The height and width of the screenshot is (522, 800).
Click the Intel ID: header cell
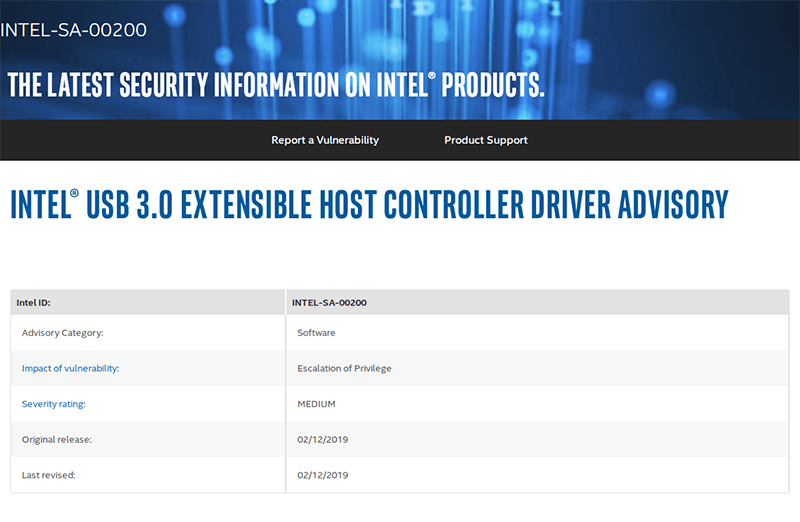pyautogui.click(x=148, y=303)
